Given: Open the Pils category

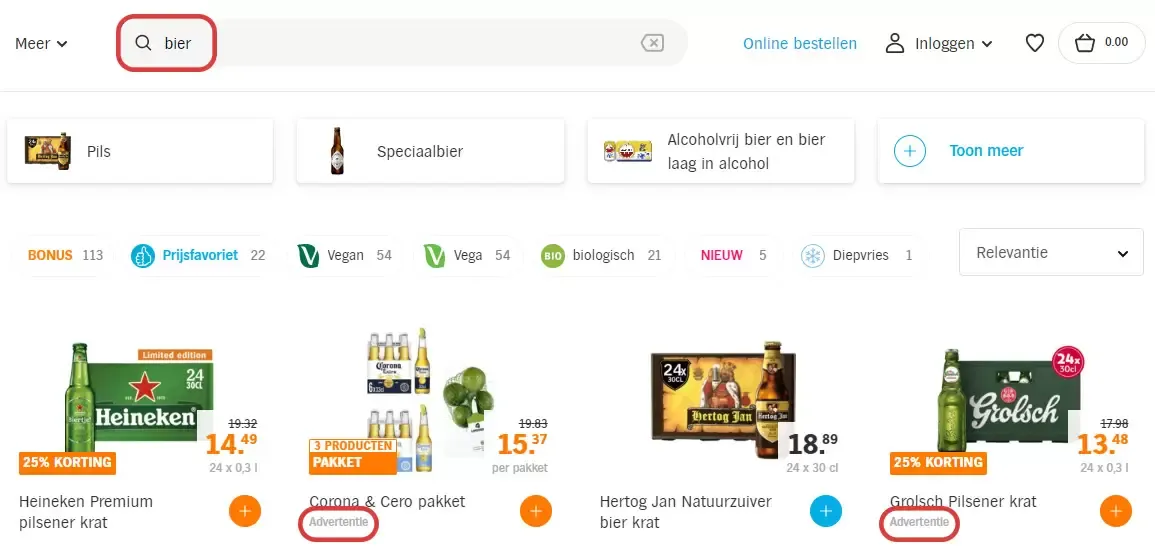Looking at the screenshot, I should pos(140,151).
